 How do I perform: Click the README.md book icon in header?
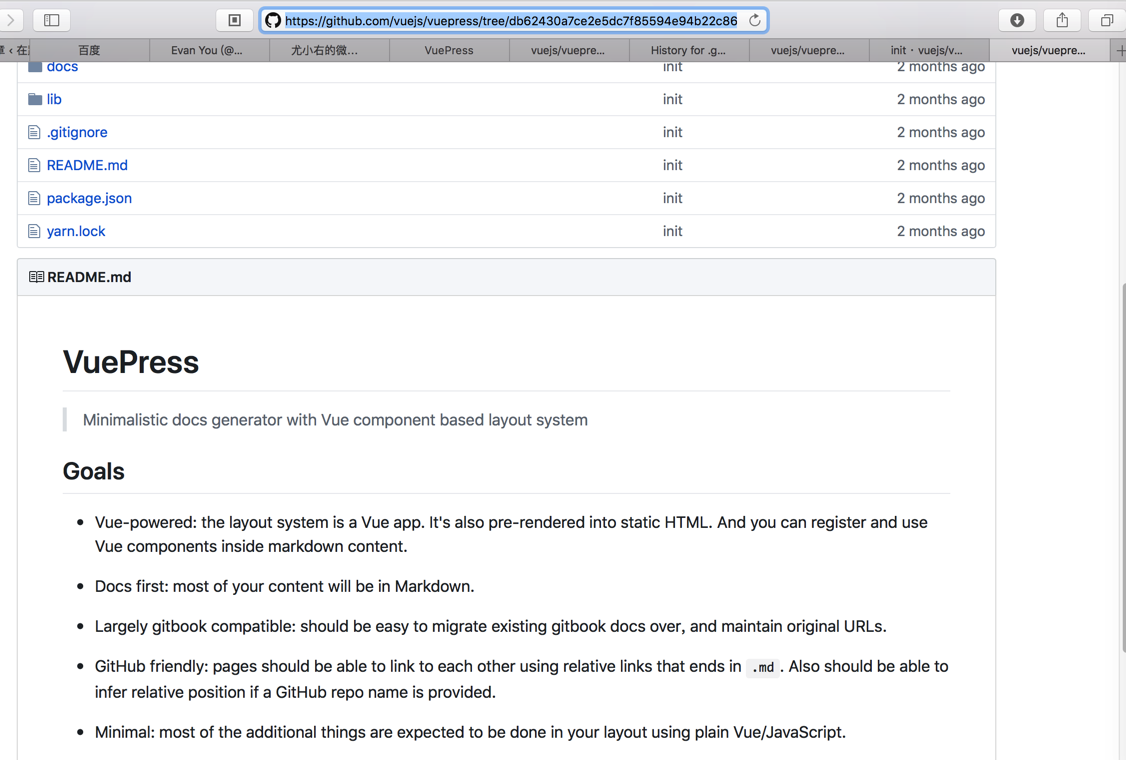(36, 277)
